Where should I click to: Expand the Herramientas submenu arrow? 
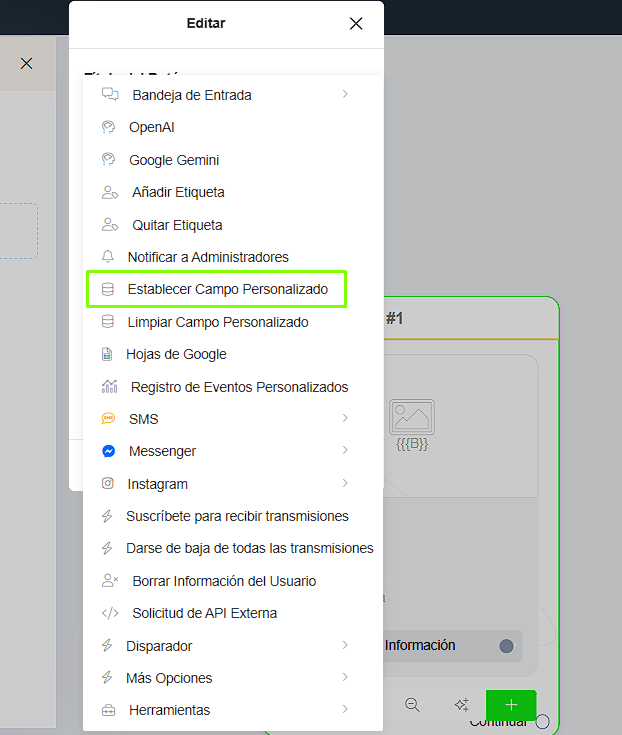pyautogui.click(x=345, y=709)
